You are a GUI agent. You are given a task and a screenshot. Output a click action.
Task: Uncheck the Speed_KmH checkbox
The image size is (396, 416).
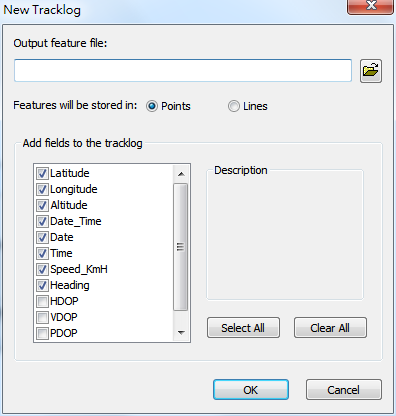click(x=42, y=269)
